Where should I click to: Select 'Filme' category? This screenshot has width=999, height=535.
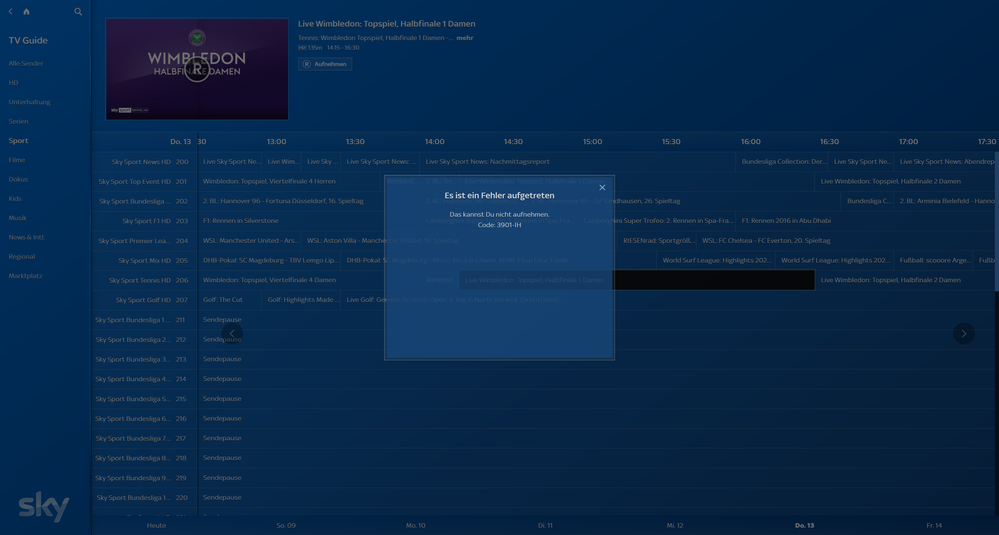point(17,160)
